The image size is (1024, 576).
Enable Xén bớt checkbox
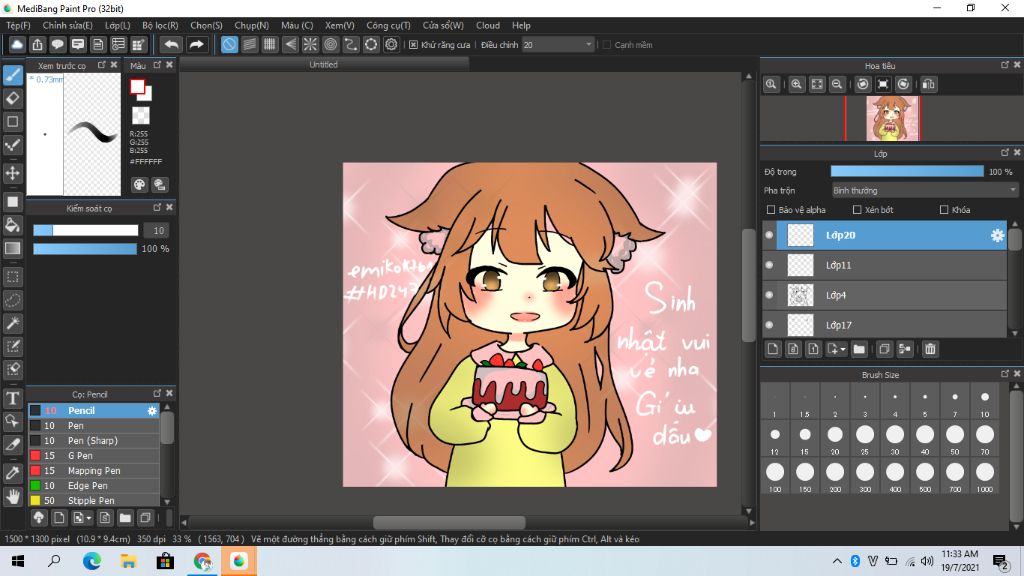[x=857, y=210]
